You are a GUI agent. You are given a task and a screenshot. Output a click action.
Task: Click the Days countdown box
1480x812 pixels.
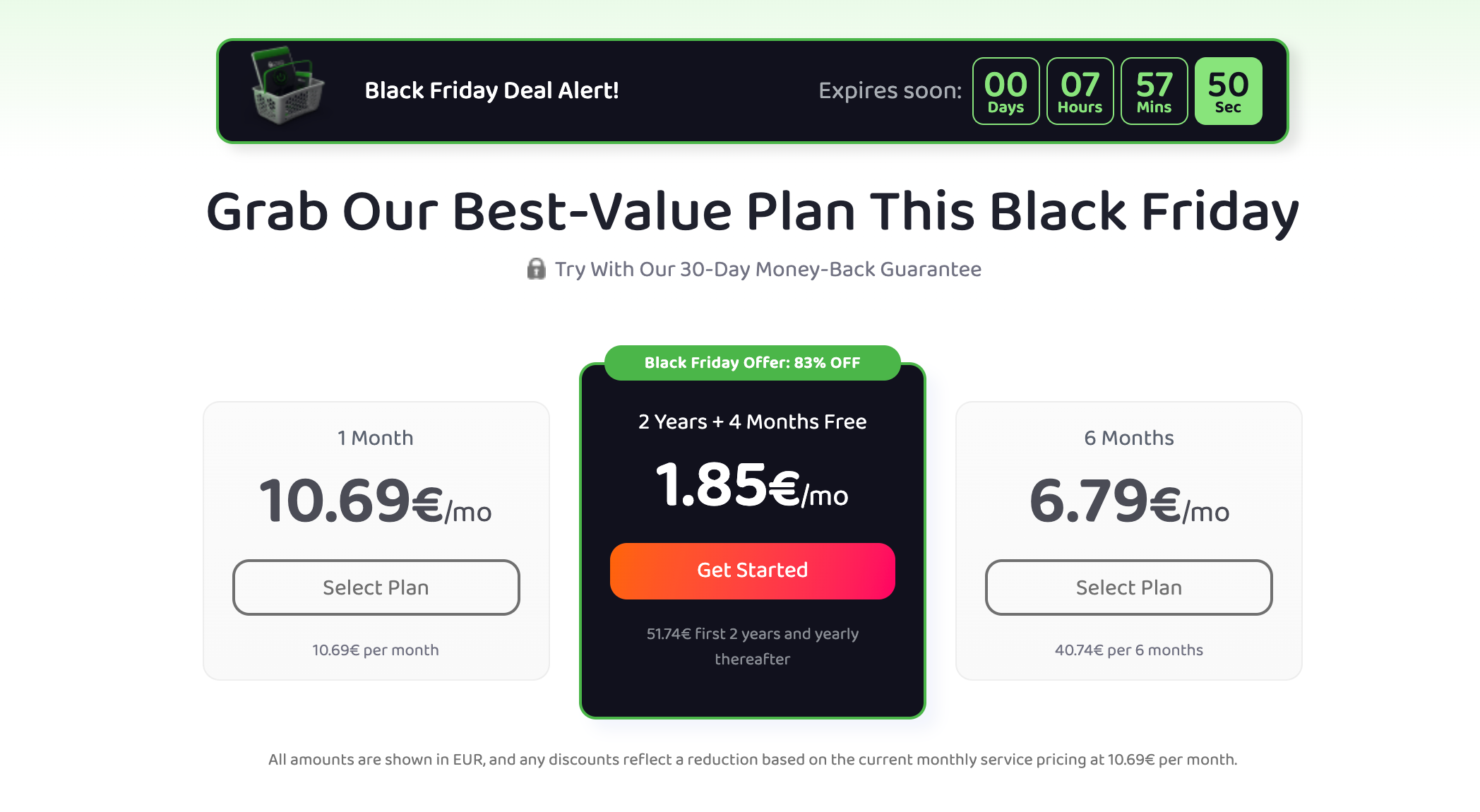1006,91
